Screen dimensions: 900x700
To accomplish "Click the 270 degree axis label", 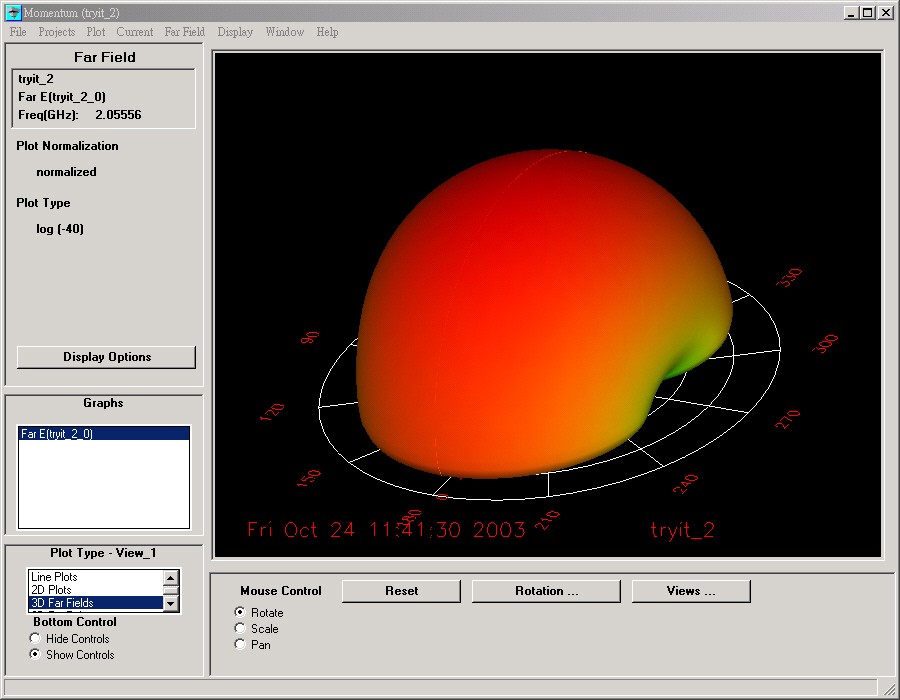I will [x=788, y=419].
